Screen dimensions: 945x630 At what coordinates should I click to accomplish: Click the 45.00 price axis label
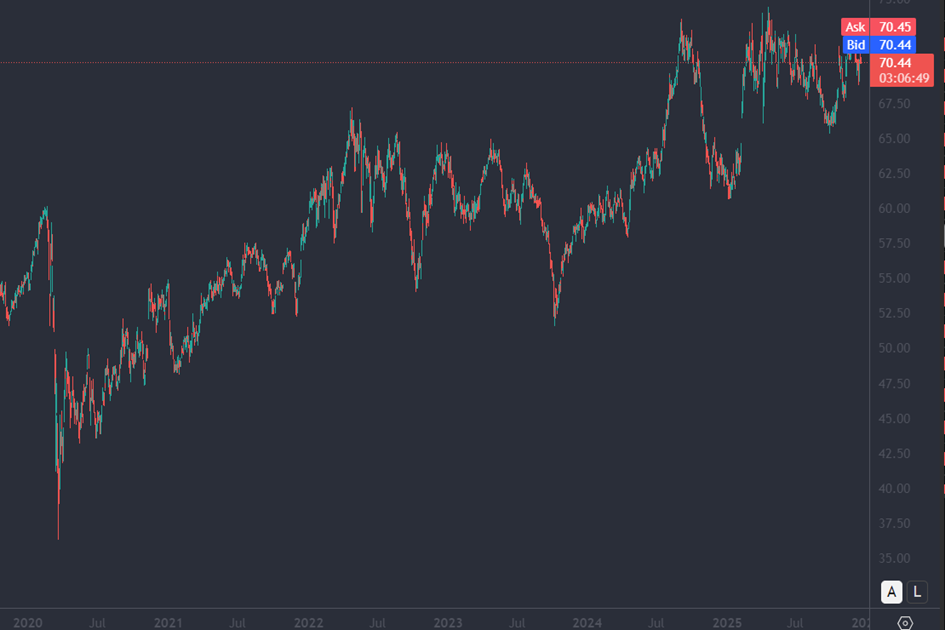coord(894,419)
